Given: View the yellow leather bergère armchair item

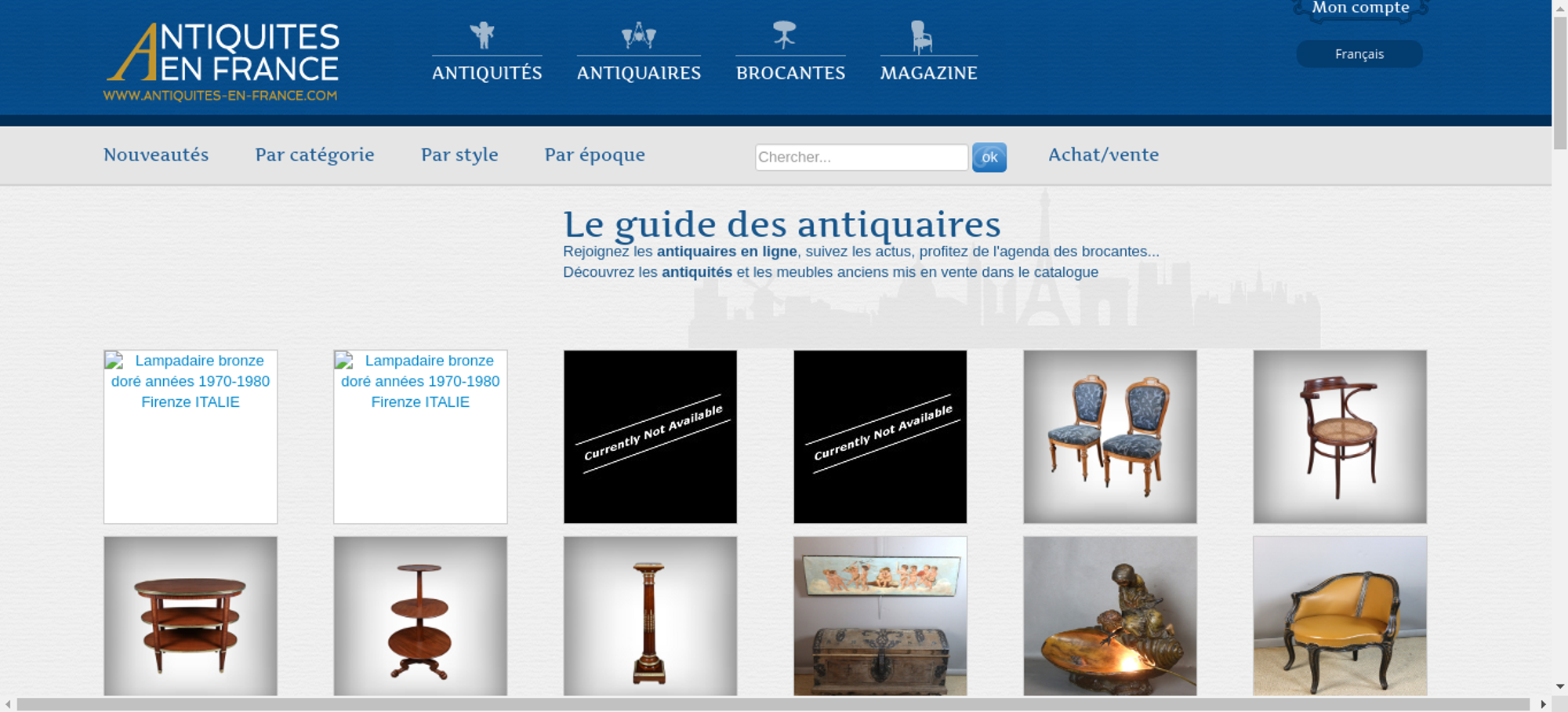Looking at the screenshot, I should click(x=1340, y=616).
